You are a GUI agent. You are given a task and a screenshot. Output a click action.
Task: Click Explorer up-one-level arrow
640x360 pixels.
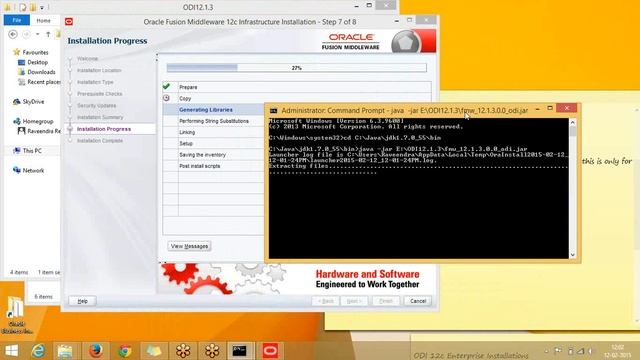pos(48,34)
